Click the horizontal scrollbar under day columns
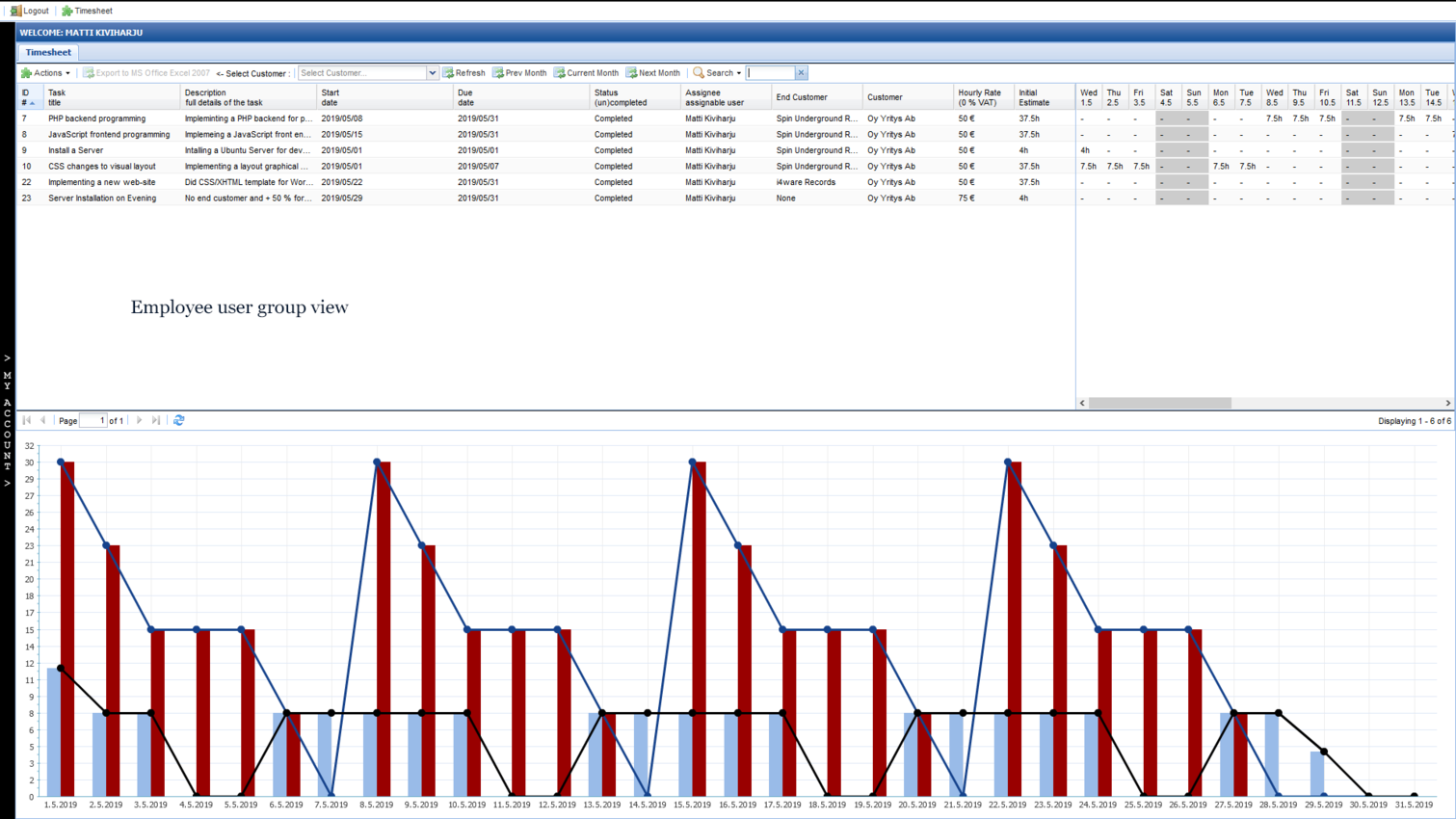The image size is (1456, 819). tap(1160, 403)
